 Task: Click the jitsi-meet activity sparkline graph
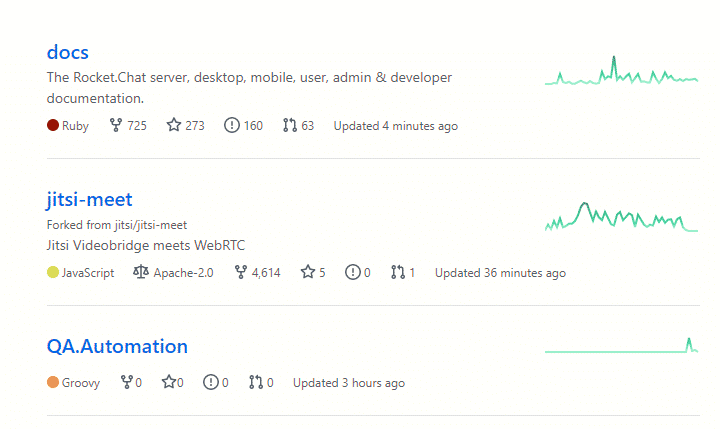[x=621, y=216]
